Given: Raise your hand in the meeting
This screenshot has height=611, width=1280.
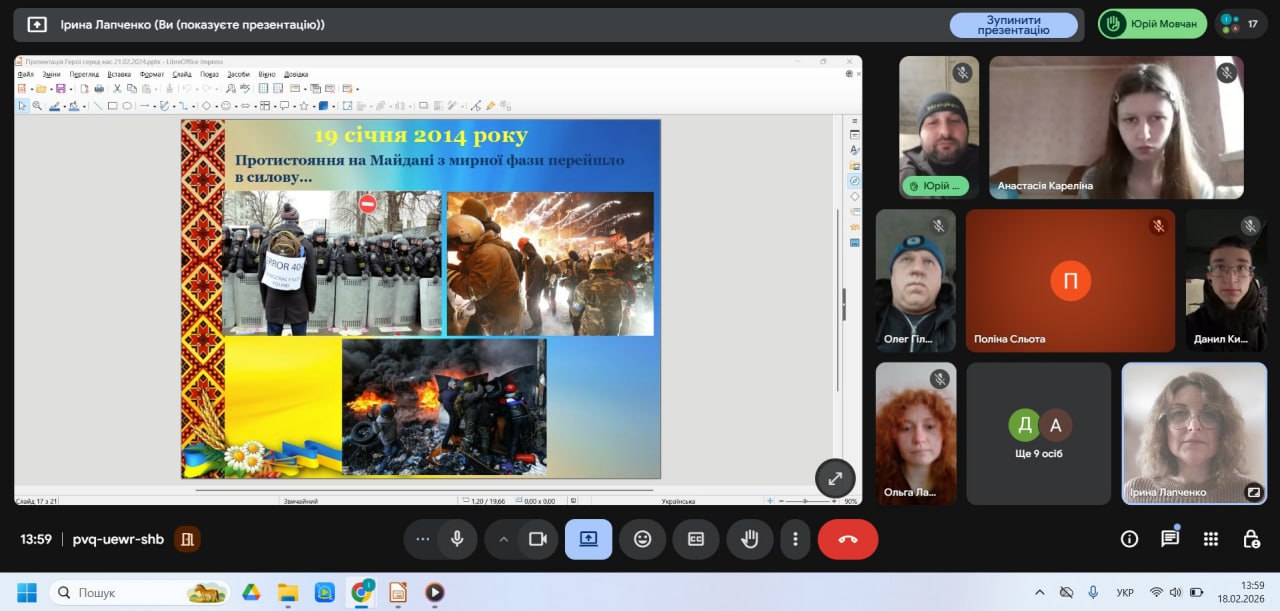Looking at the screenshot, I should click(x=749, y=539).
